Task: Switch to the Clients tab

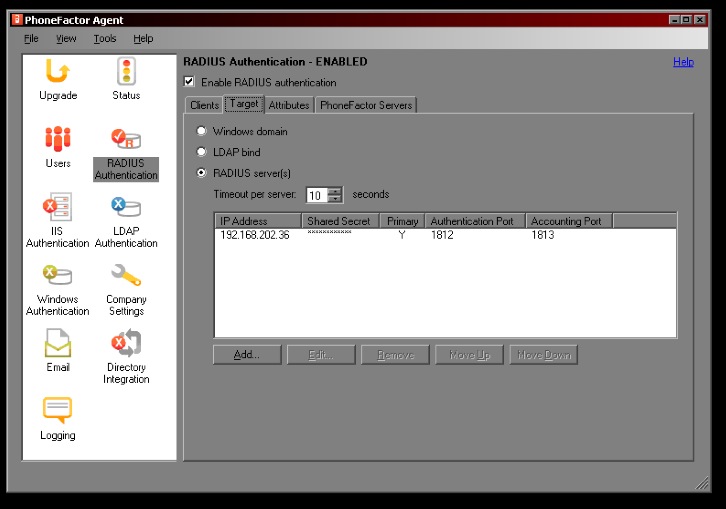Action: point(204,105)
